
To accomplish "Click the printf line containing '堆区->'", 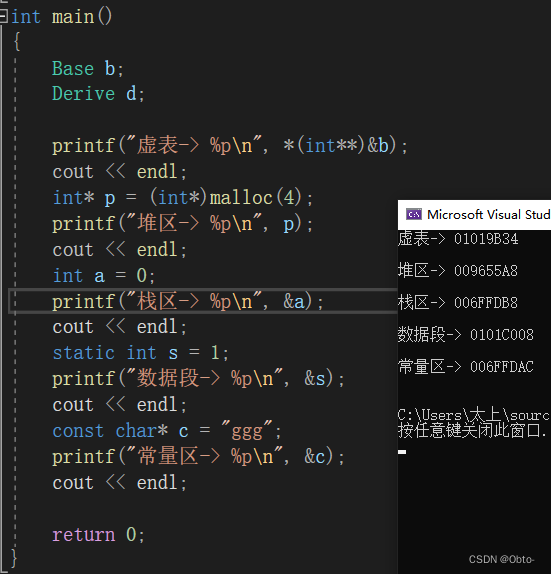I will pos(183,223).
